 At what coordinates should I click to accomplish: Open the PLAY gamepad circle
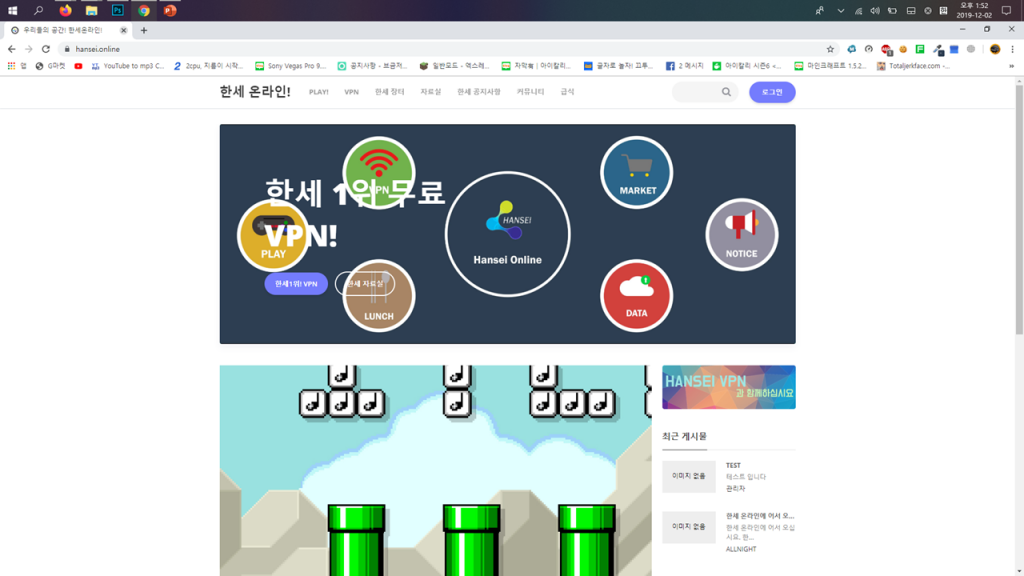click(273, 234)
